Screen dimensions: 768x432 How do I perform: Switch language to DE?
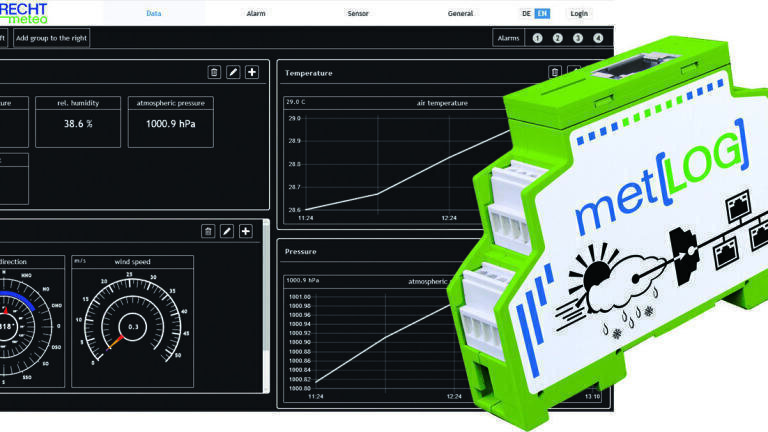pos(526,14)
